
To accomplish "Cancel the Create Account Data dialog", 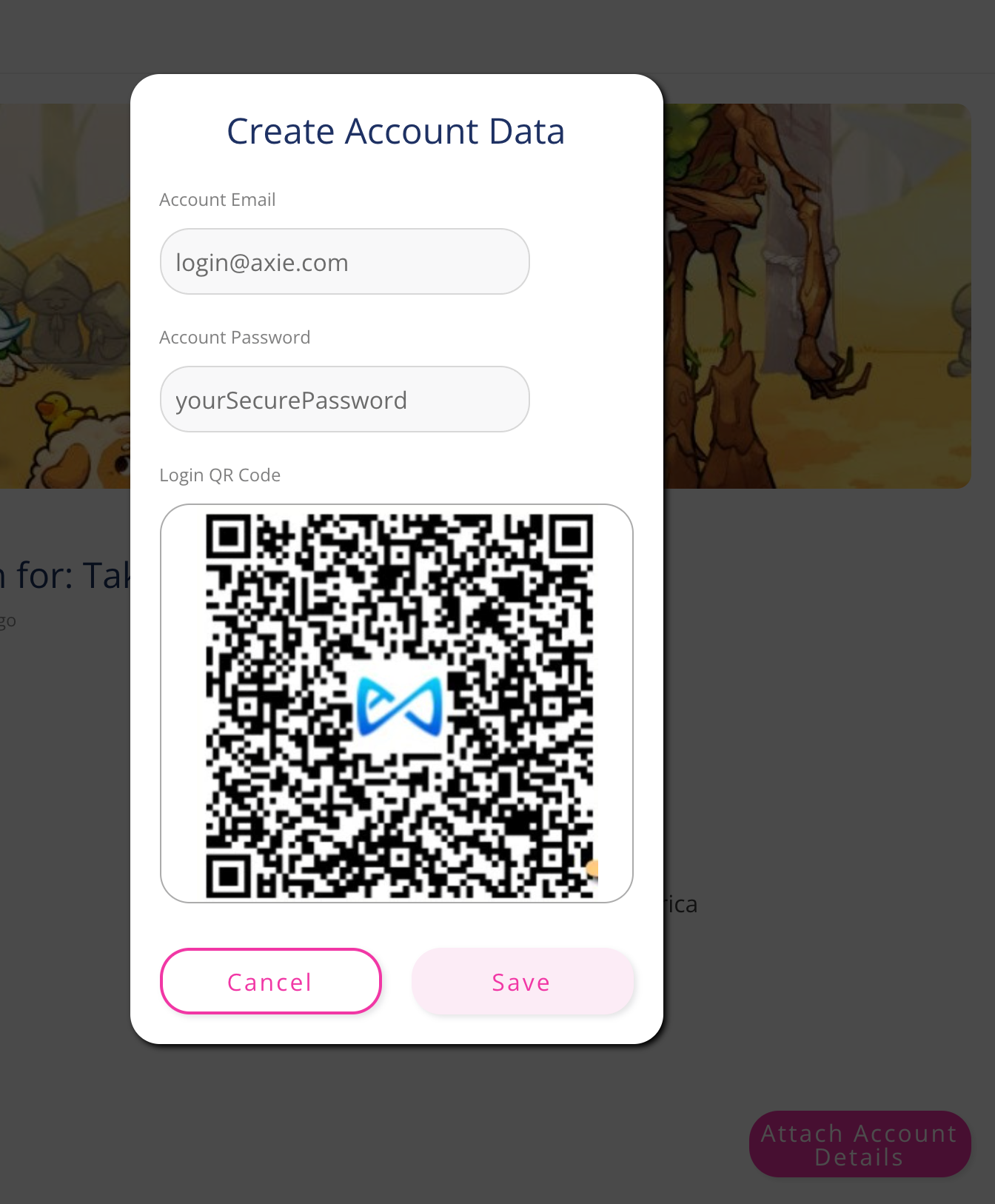I will click(x=271, y=981).
